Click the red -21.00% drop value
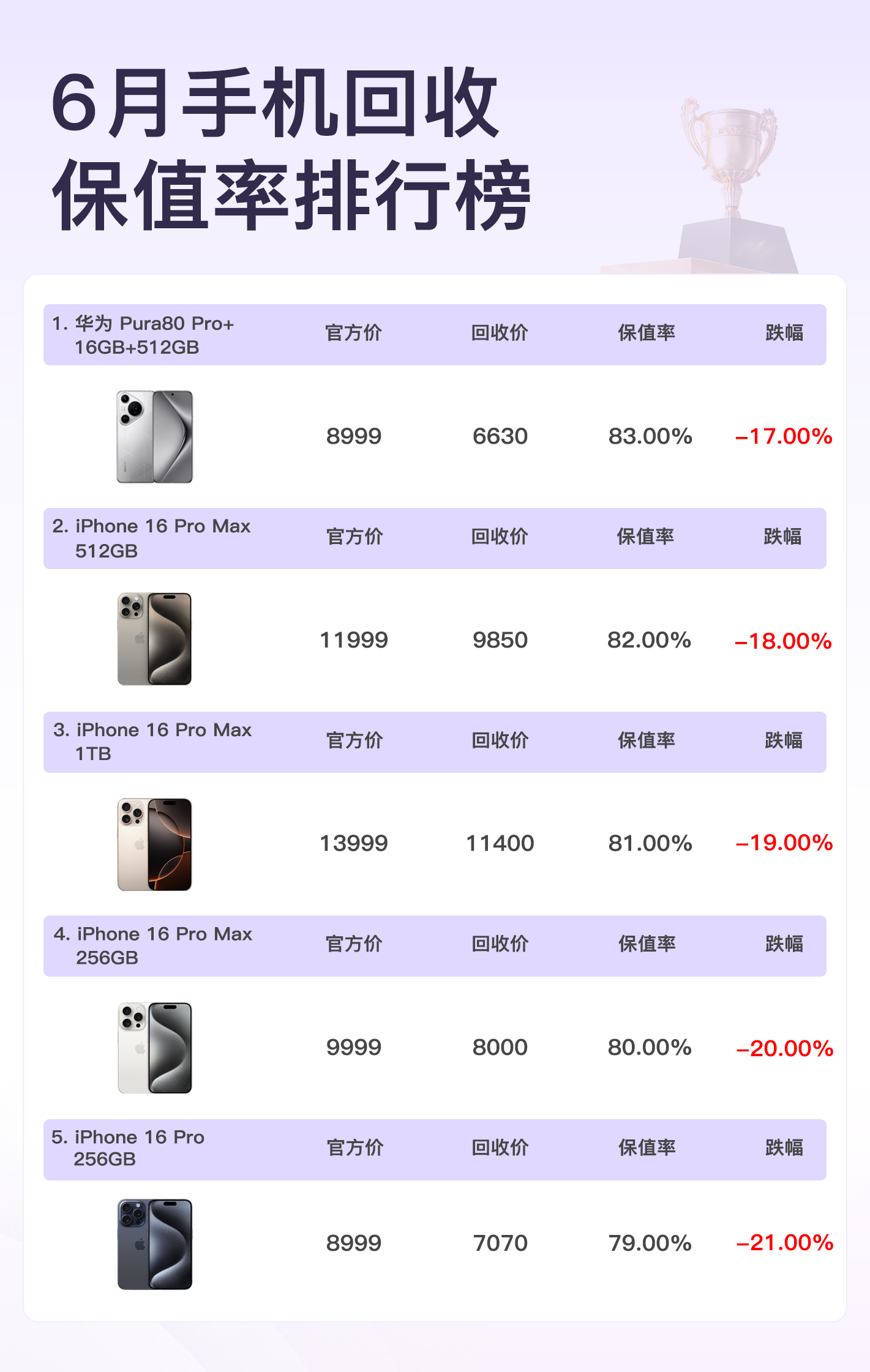The image size is (870, 1372). click(785, 1243)
